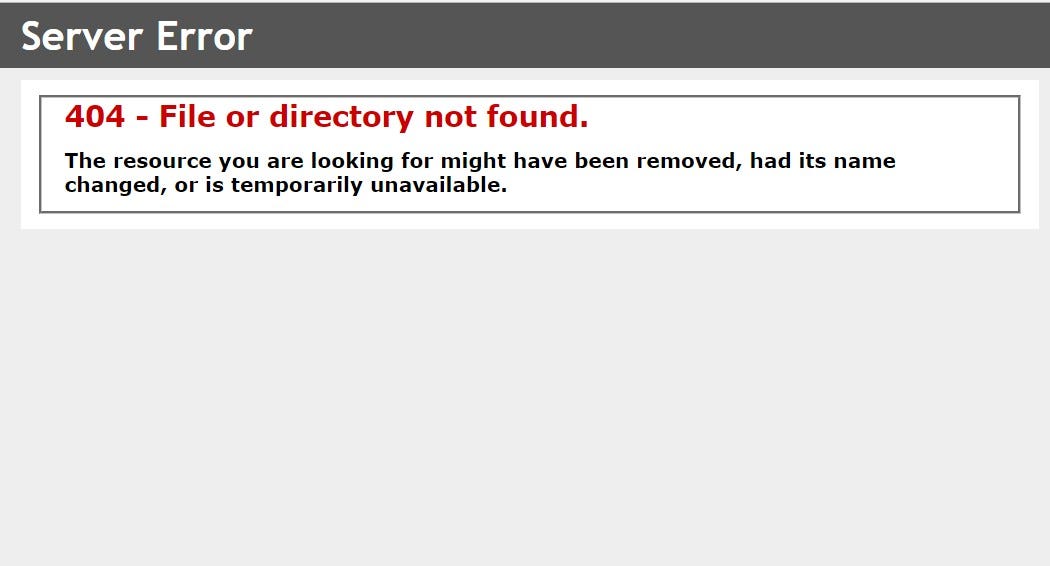
Task: Click the word "looking" in the description
Action: pos(352,162)
